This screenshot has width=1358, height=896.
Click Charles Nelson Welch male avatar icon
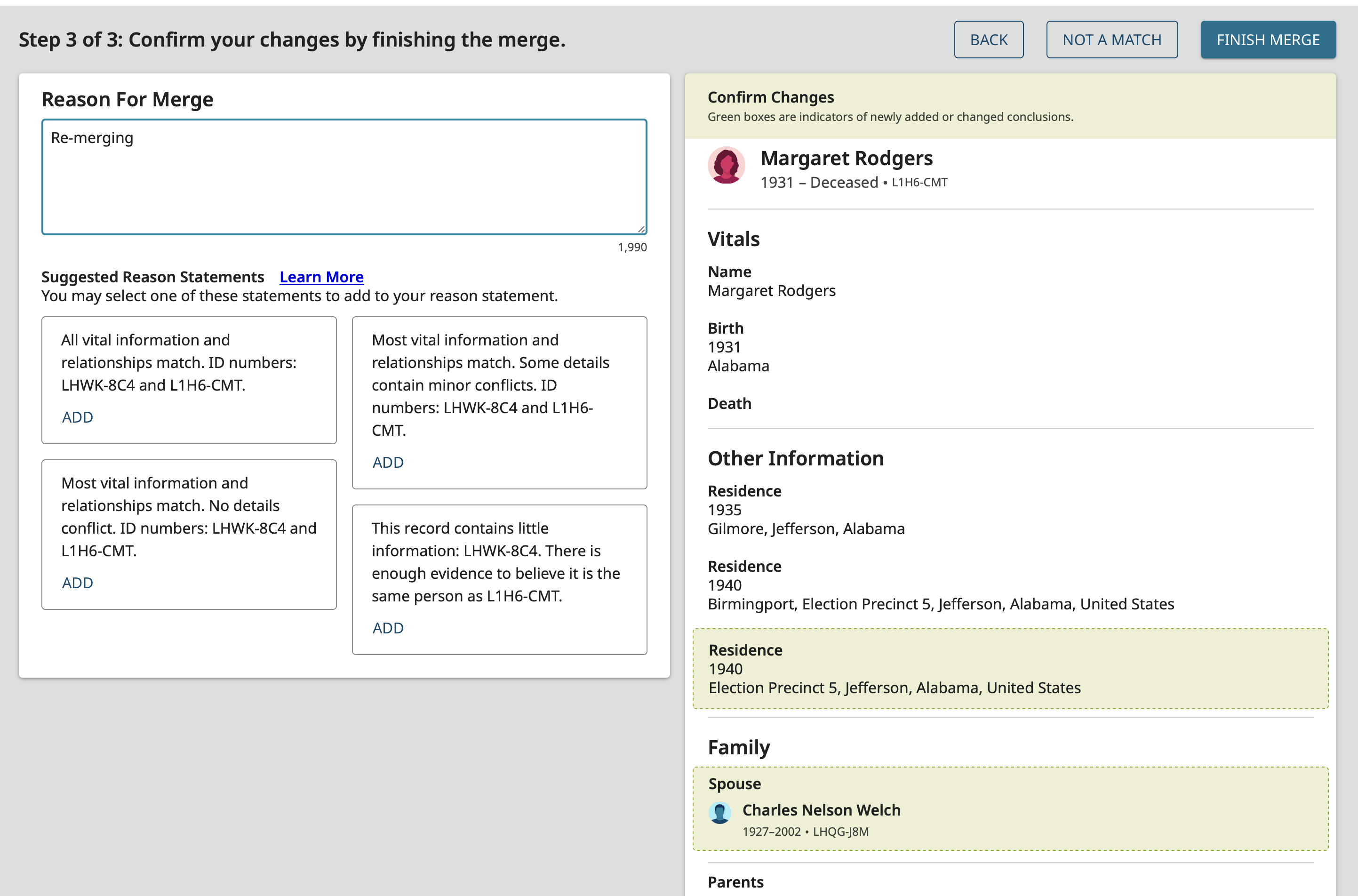(720, 813)
